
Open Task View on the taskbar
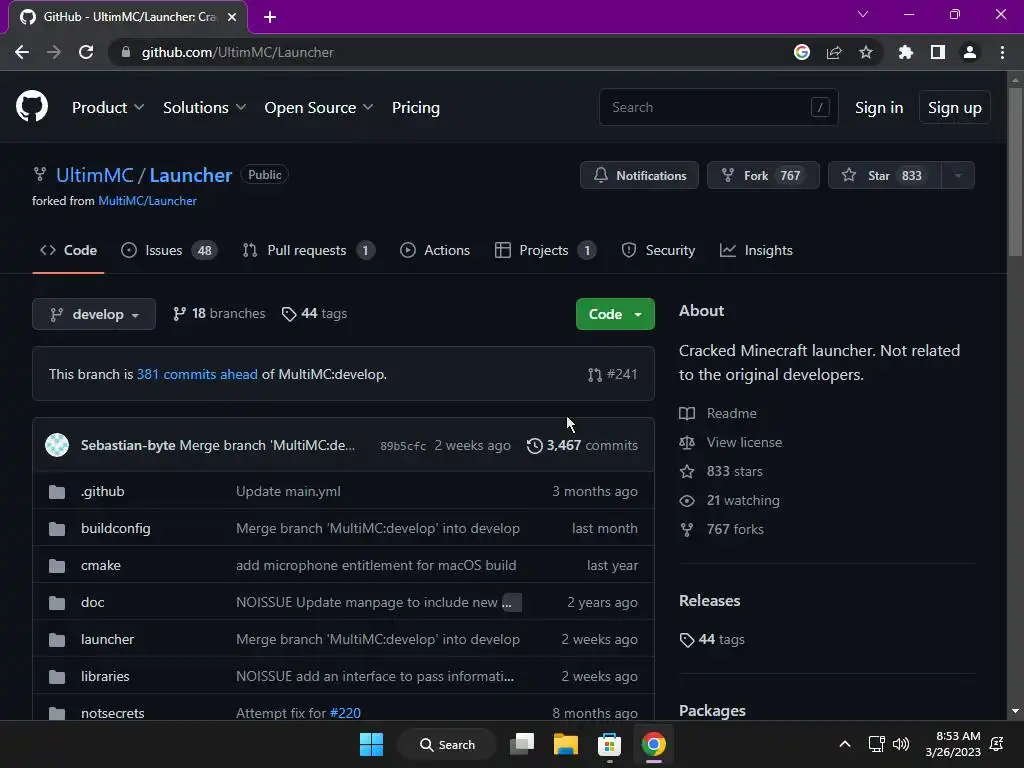(522, 744)
